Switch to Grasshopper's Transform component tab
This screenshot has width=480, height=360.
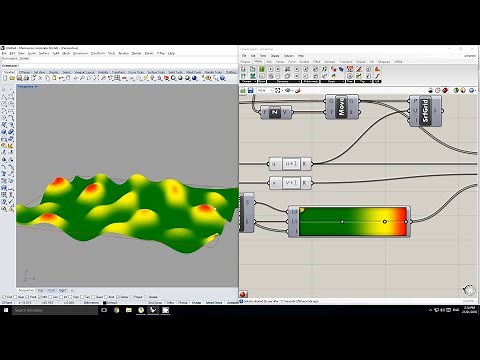[346, 62]
